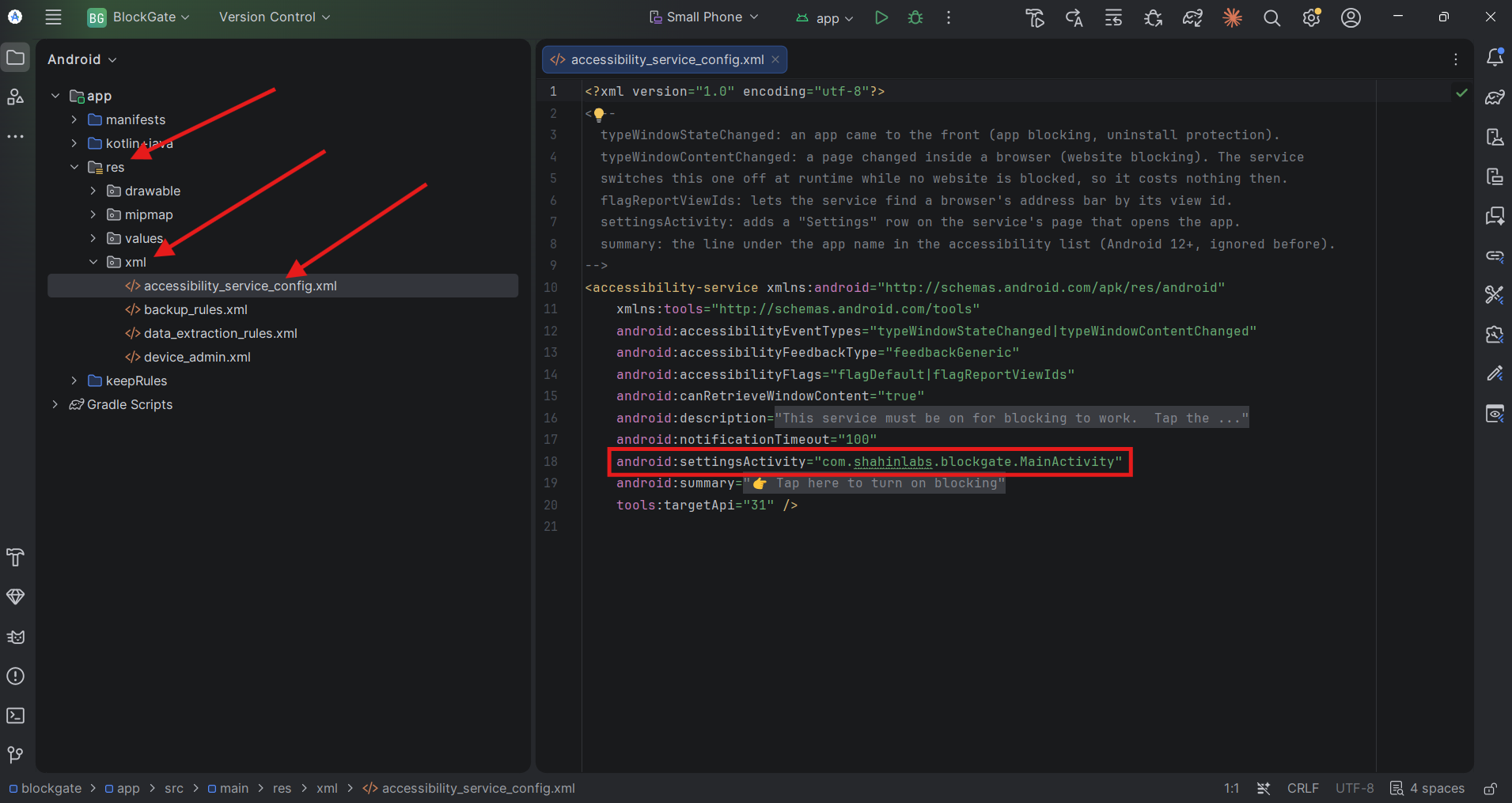Open Gemini AI star icon
This screenshot has width=1512, height=803.
point(1232,17)
